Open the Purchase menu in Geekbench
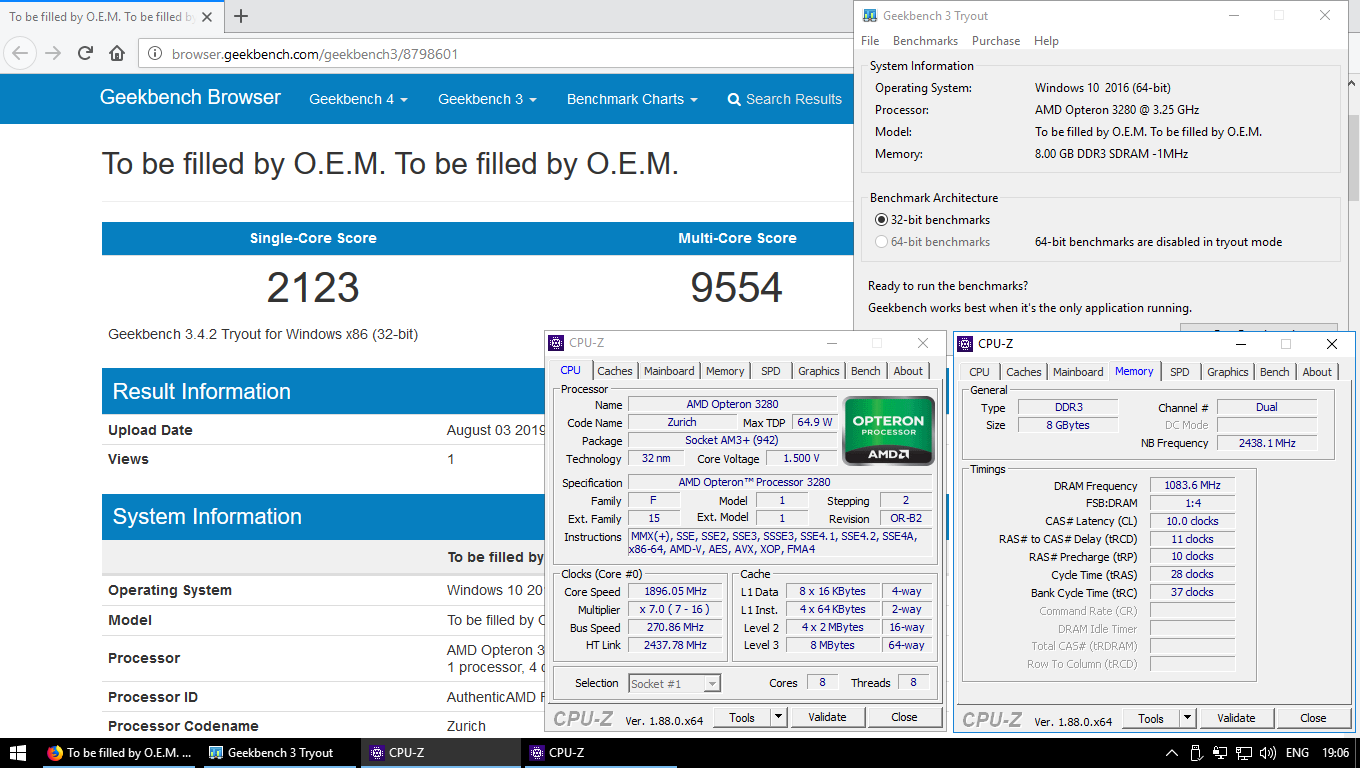Viewport: 1360px width, 768px height. point(996,41)
